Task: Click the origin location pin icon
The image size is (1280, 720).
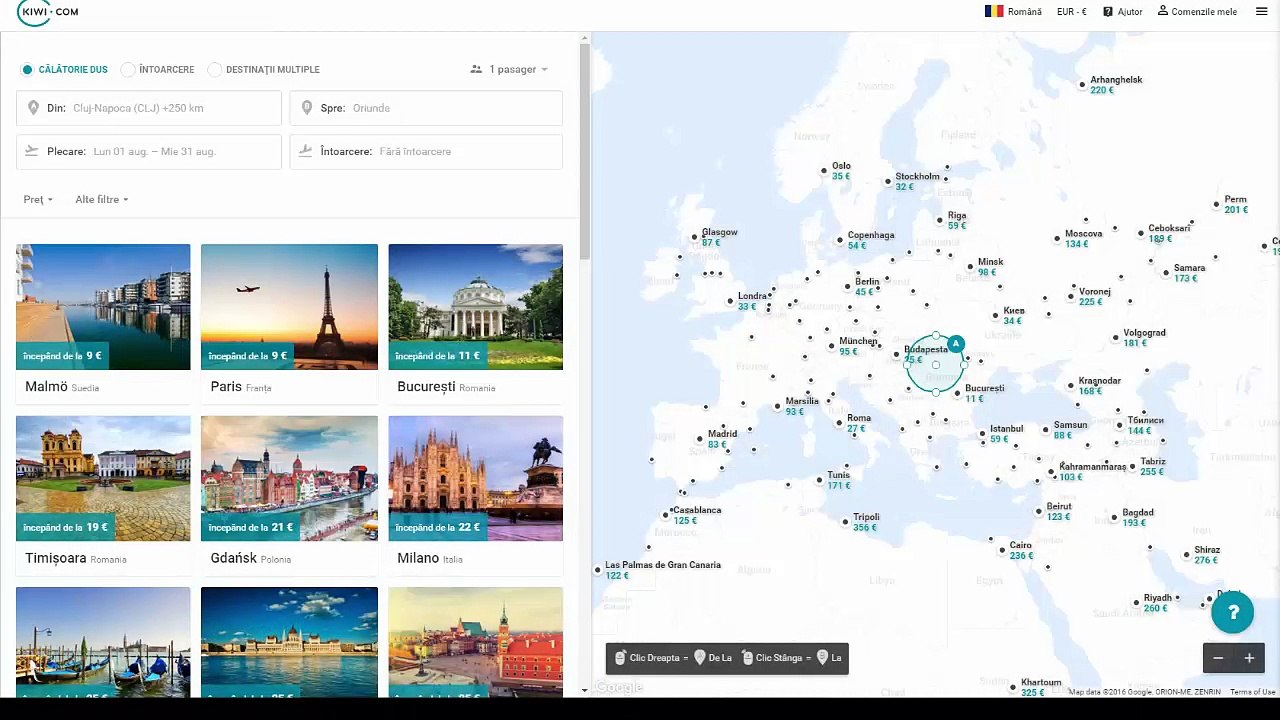Action: (33, 108)
